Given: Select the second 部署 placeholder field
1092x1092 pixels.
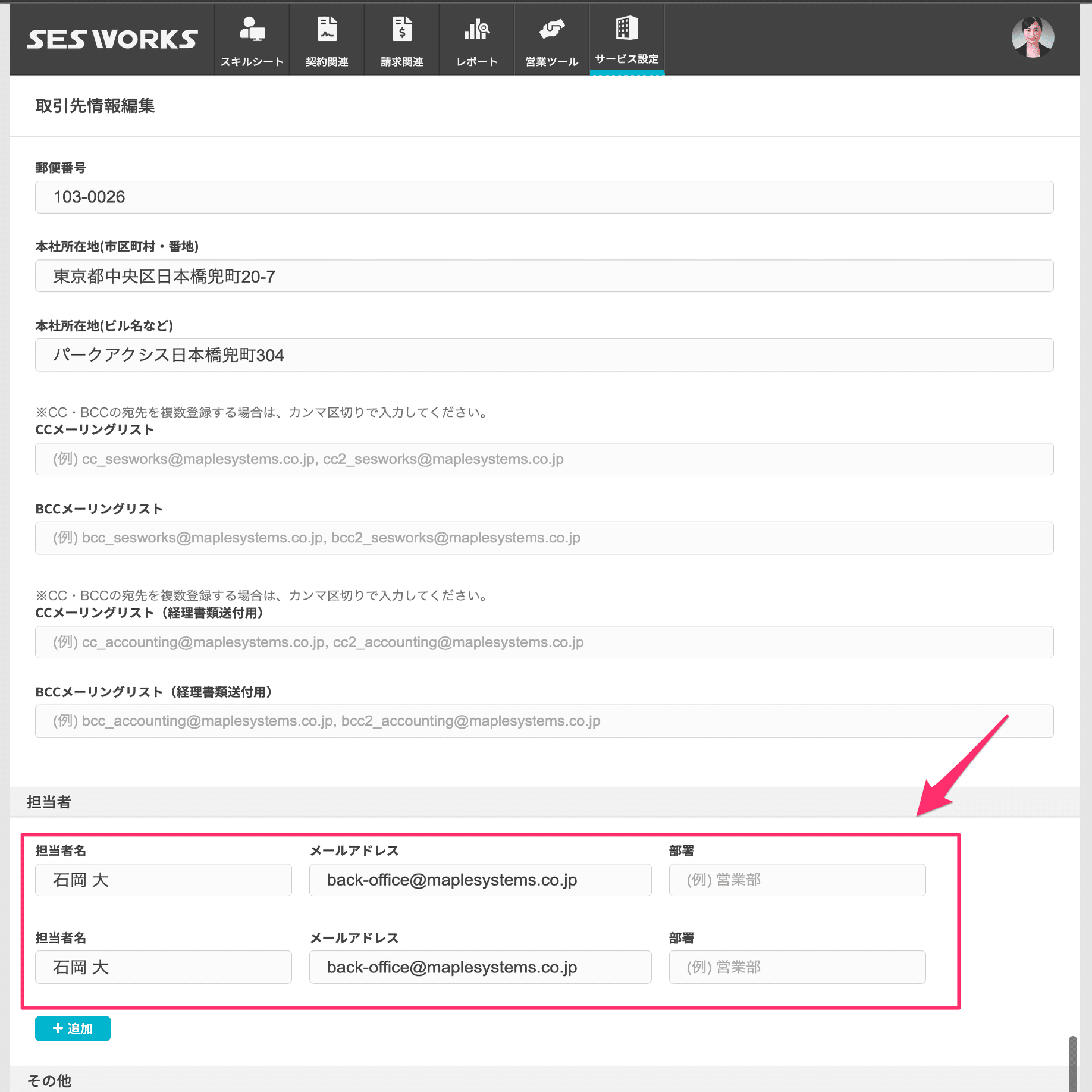Looking at the screenshot, I should [797, 967].
